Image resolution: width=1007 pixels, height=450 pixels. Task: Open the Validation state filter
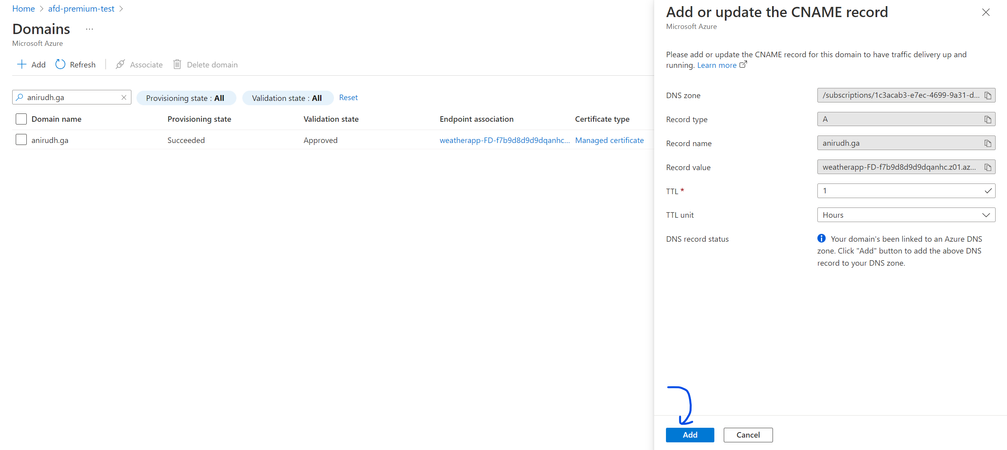(288, 98)
